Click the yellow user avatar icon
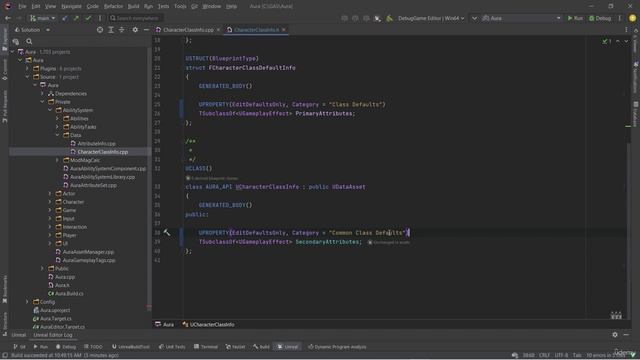 pyautogui.click(x=632, y=18)
